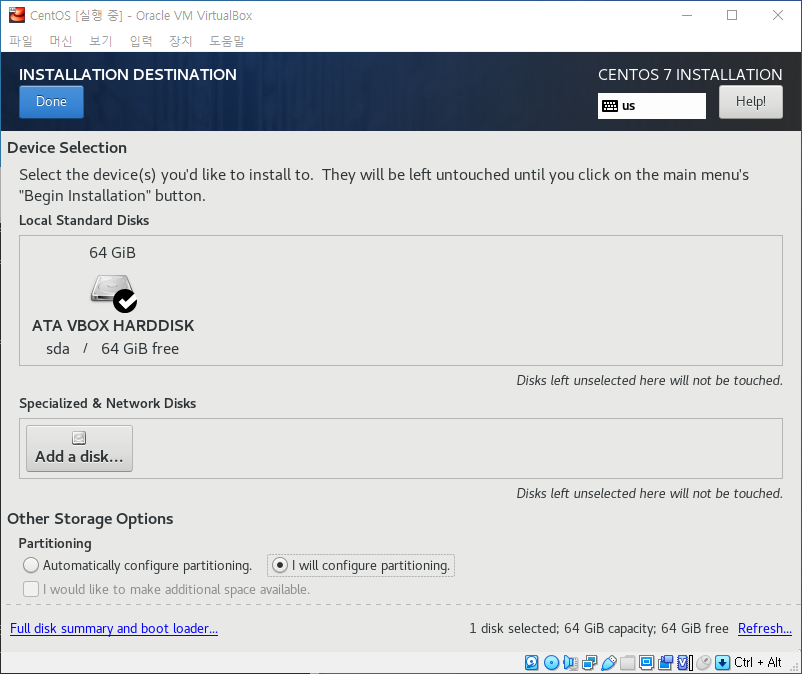Click the mouse integration status icon
Screen dimensions: 802x674
704,663
